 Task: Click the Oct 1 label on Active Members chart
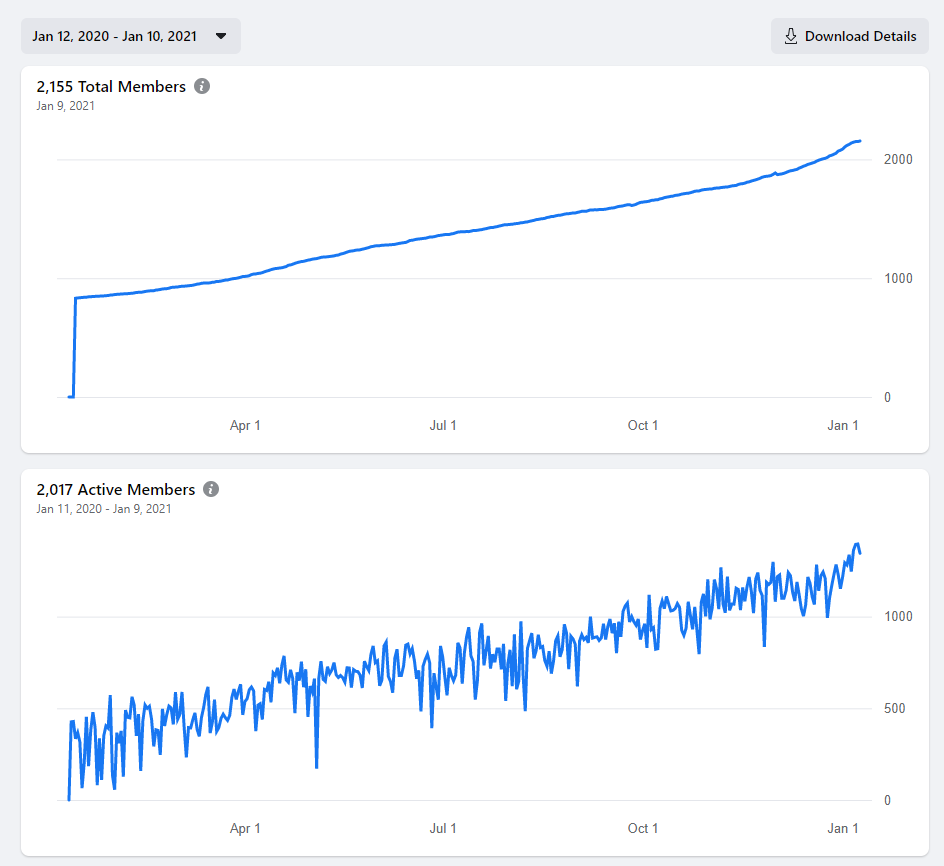coord(643,828)
